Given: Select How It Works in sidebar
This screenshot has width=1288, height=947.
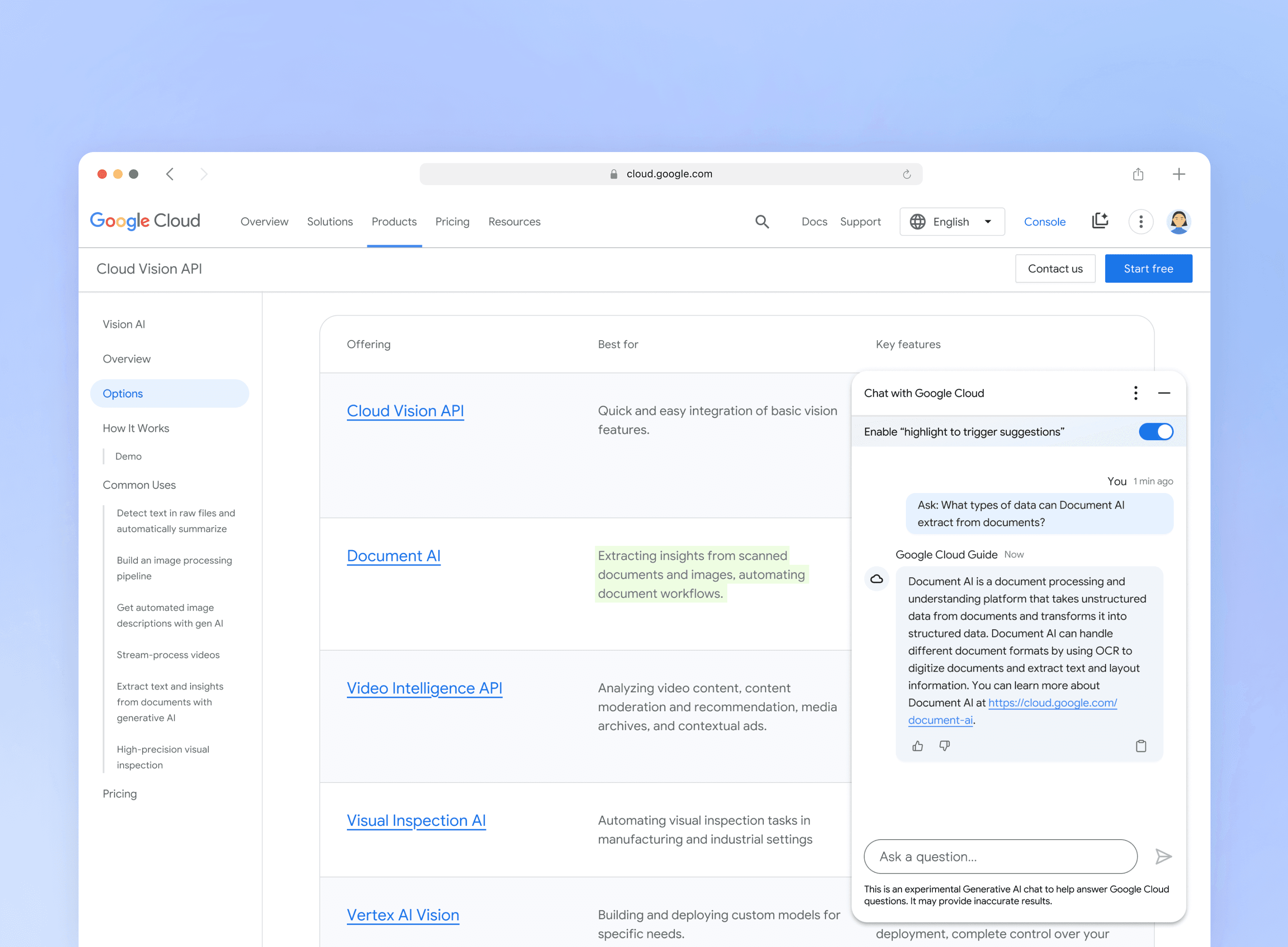Looking at the screenshot, I should coord(136,428).
